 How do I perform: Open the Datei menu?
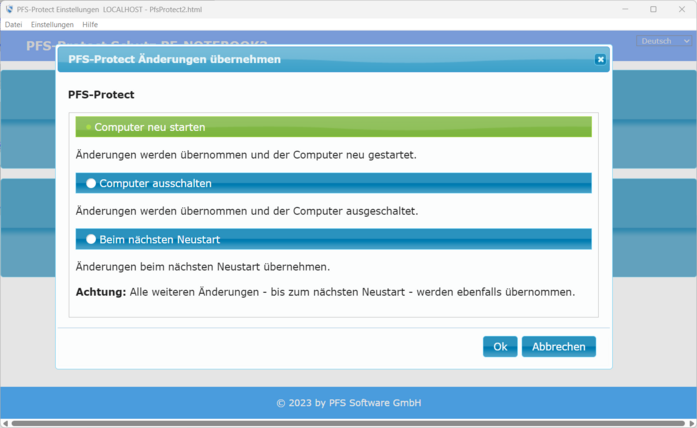(14, 24)
